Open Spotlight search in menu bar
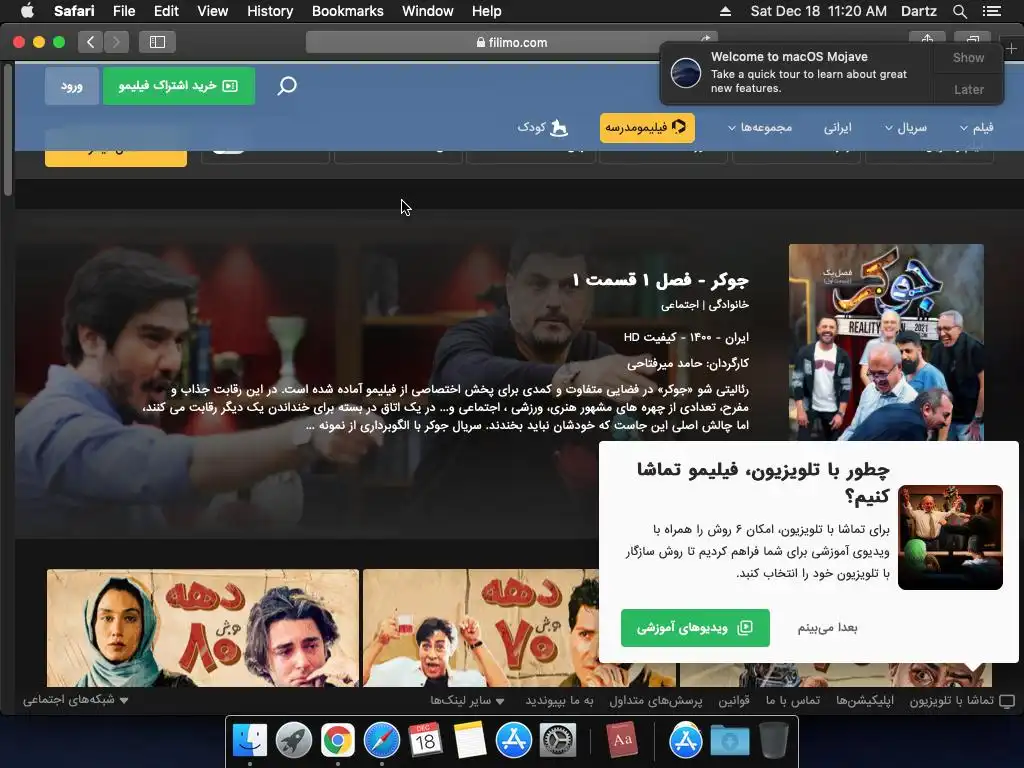1024x768 pixels. pyautogui.click(x=959, y=11)
